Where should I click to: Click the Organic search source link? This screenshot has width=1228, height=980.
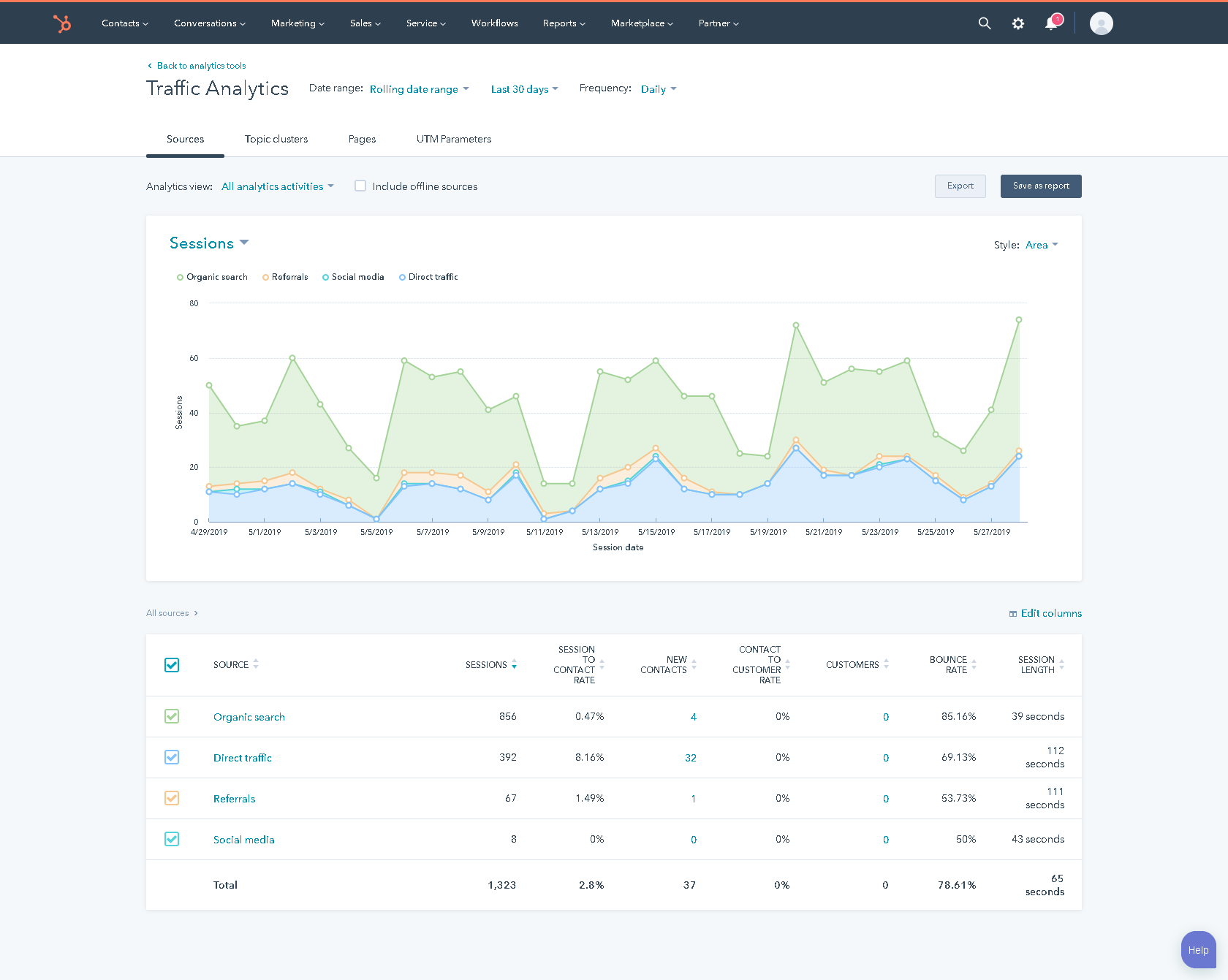coord(249,717)
